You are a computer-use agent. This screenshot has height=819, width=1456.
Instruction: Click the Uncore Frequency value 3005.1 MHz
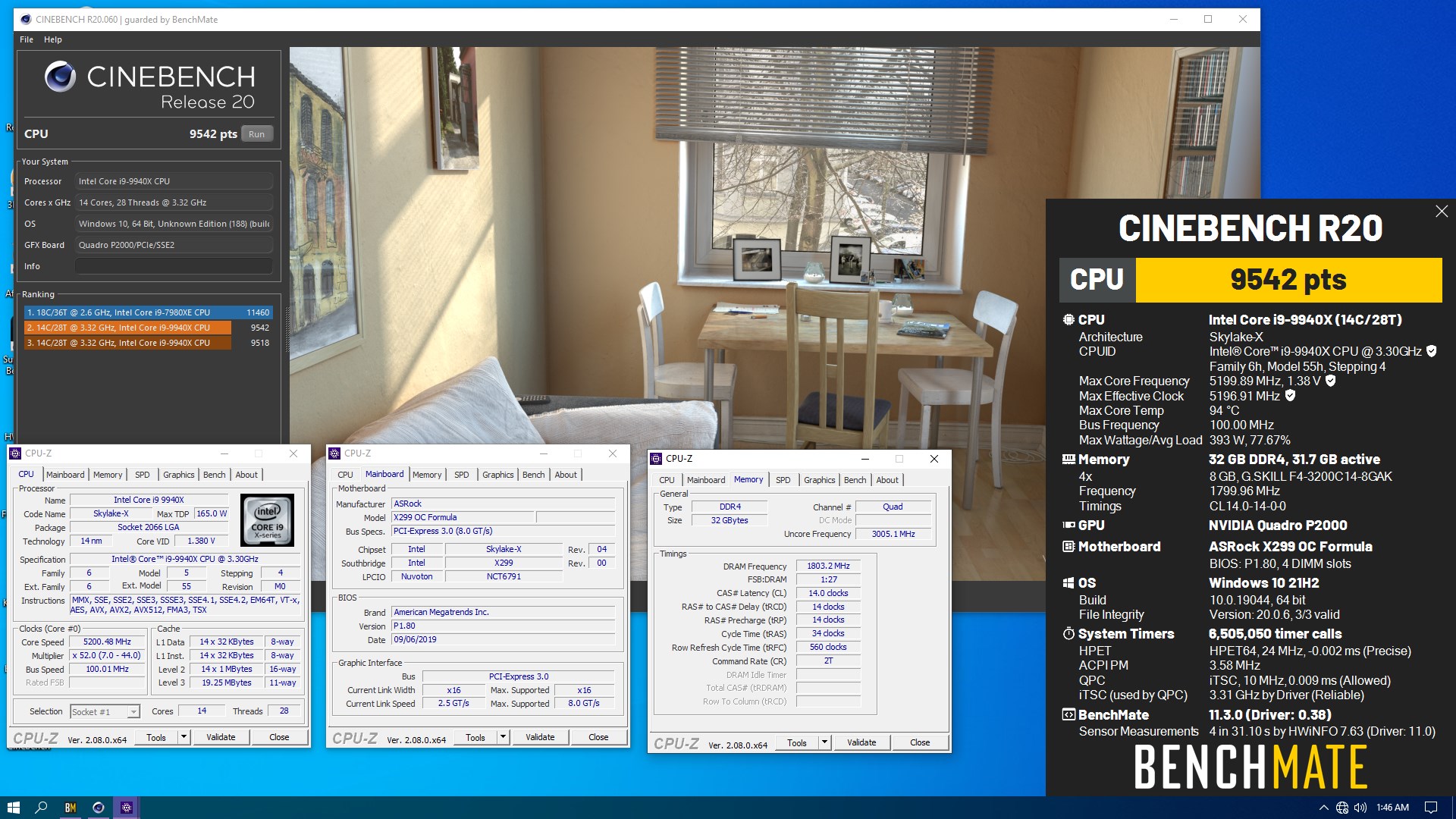coord(893,534)
